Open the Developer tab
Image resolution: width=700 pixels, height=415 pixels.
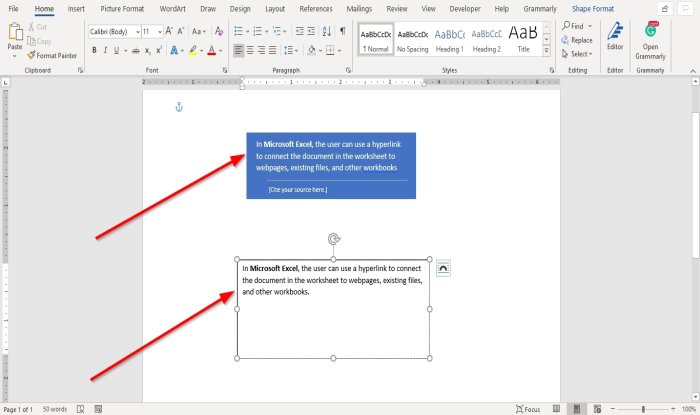pos(465,8)
